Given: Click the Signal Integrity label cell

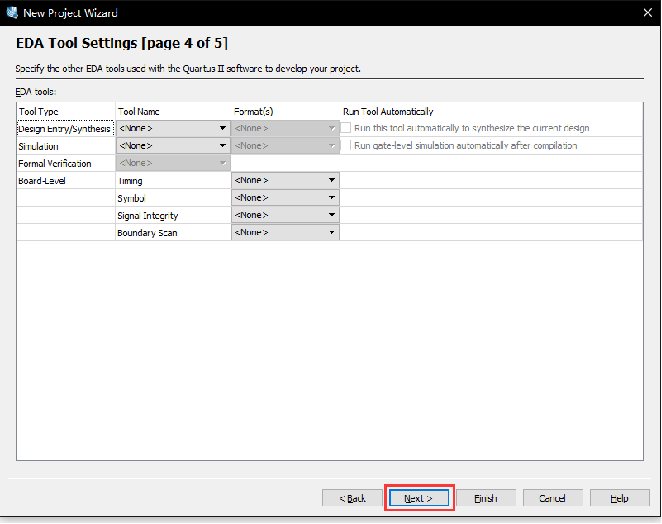Looking at the screenshot, I should pos(148,215).
